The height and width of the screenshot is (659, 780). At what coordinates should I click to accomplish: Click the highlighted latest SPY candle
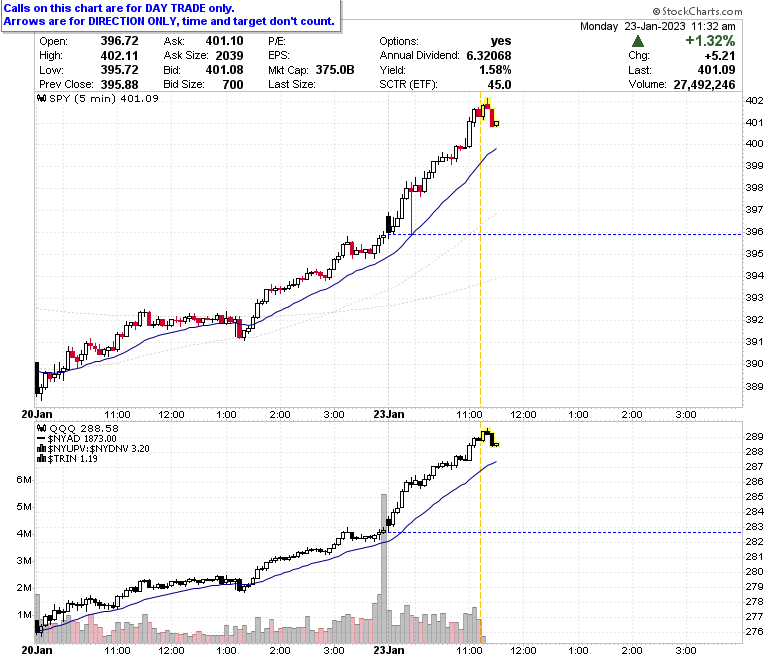[x=496, y=123]
